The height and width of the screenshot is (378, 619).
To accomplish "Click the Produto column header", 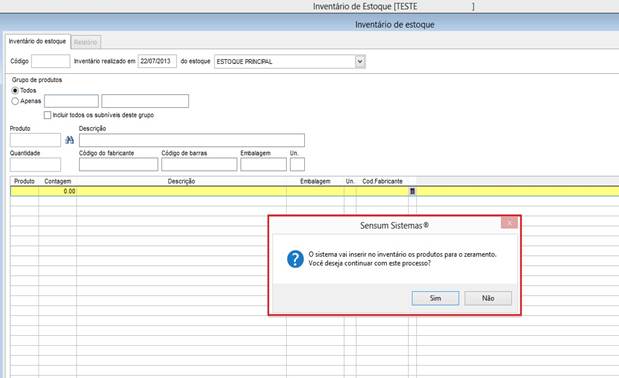I will (x=24, y=181).
